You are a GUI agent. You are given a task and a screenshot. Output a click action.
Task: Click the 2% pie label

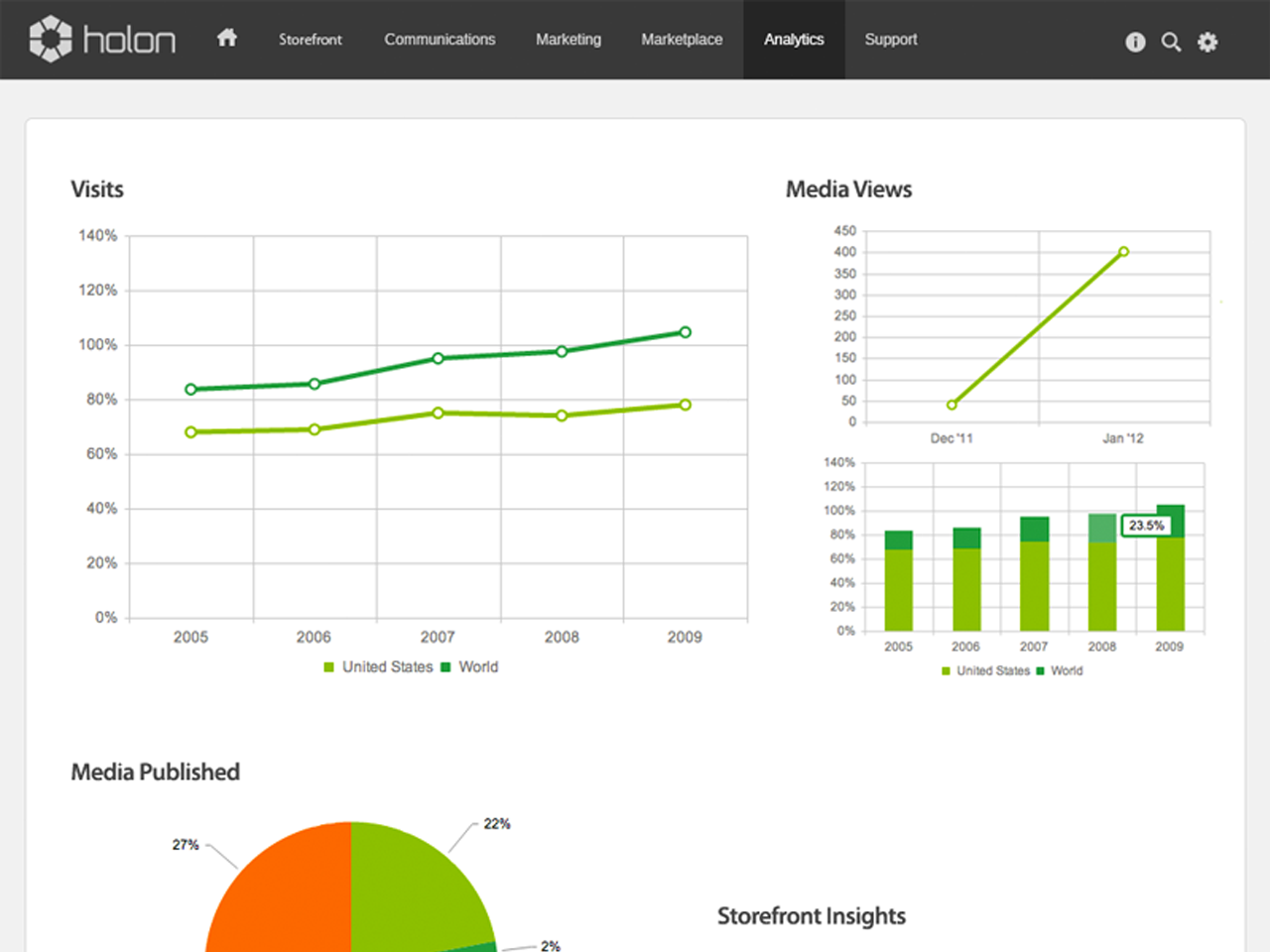pos(551,945)
